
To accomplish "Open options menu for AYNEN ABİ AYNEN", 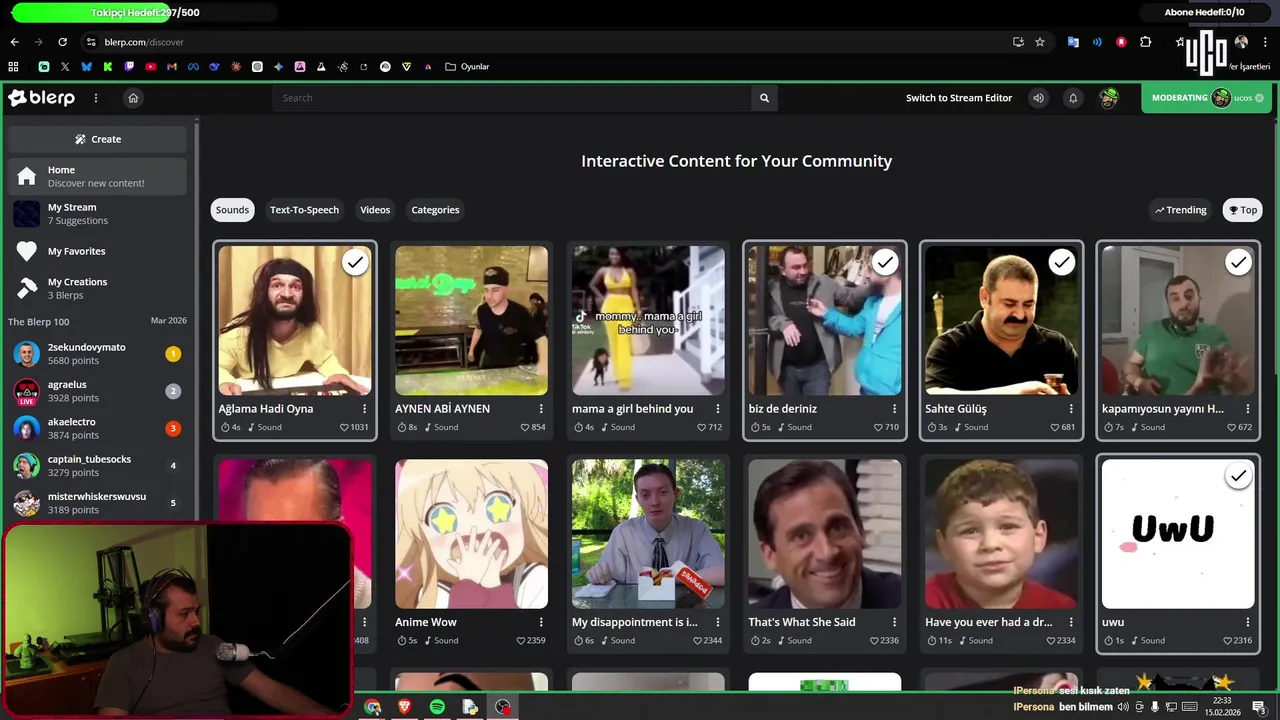I will coord(541,409).
